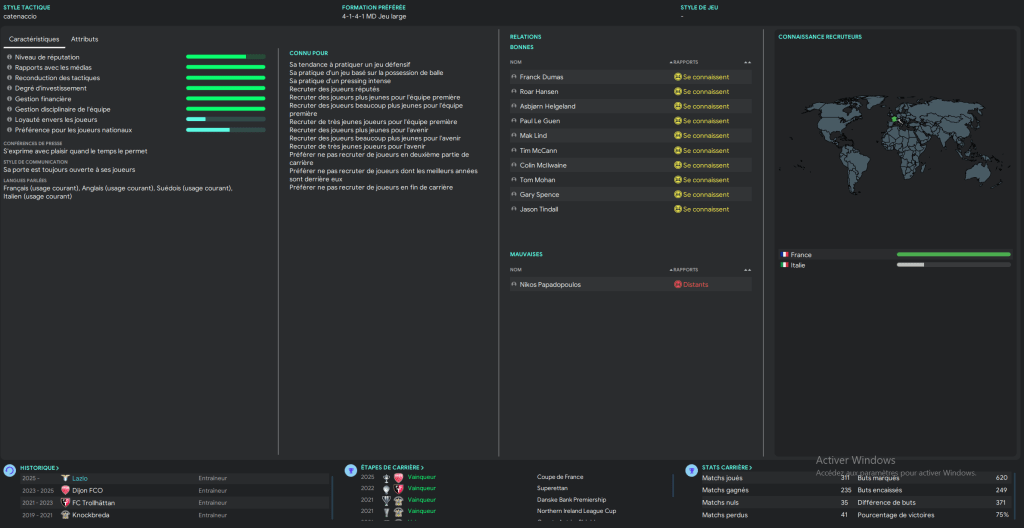Screen dimensions: 1024x528
Task: Click the France flag icon
Action: coord(785,255)
